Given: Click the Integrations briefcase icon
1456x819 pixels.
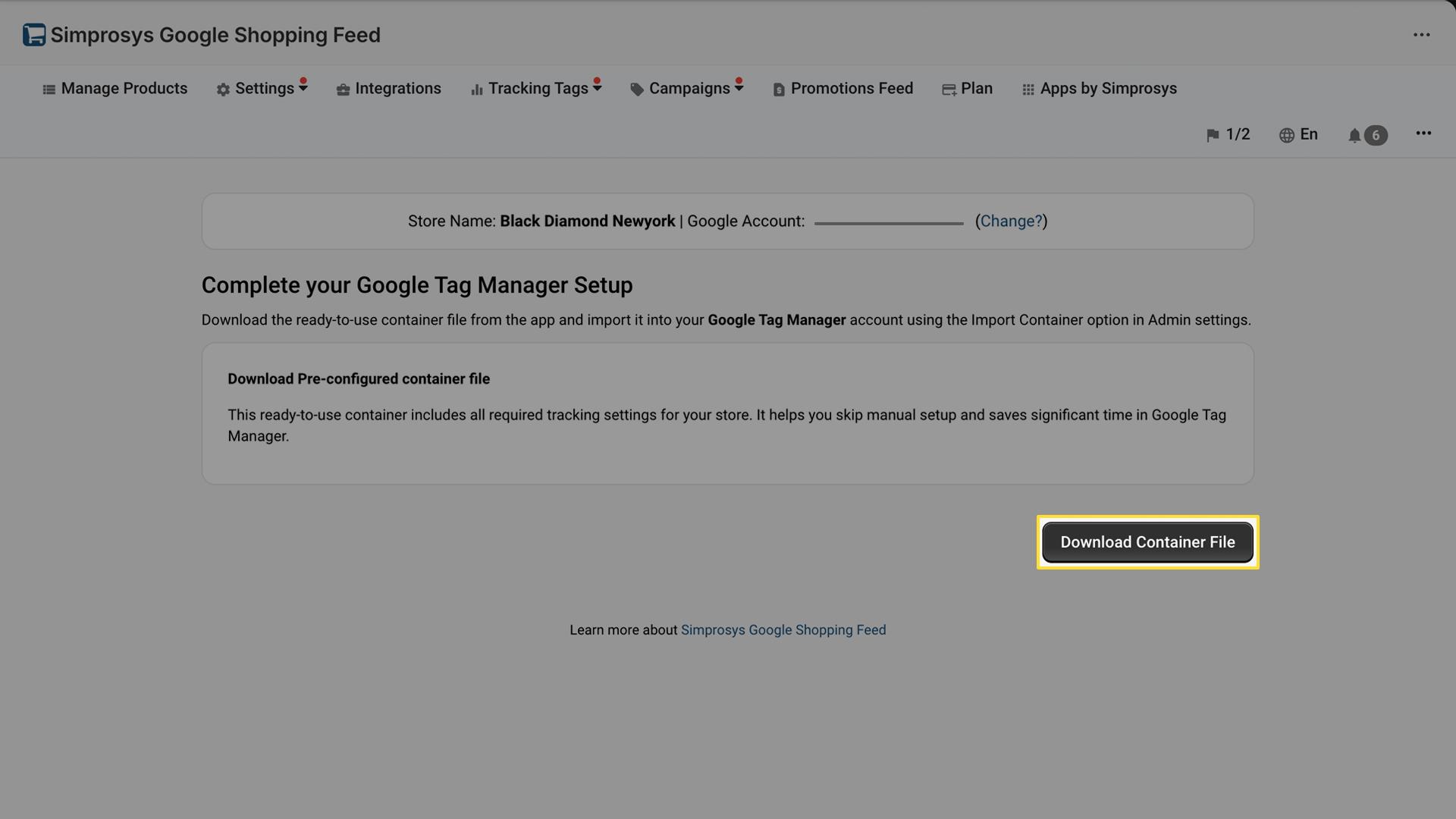Looking at the screenshot, I should (x=342, y=89).
